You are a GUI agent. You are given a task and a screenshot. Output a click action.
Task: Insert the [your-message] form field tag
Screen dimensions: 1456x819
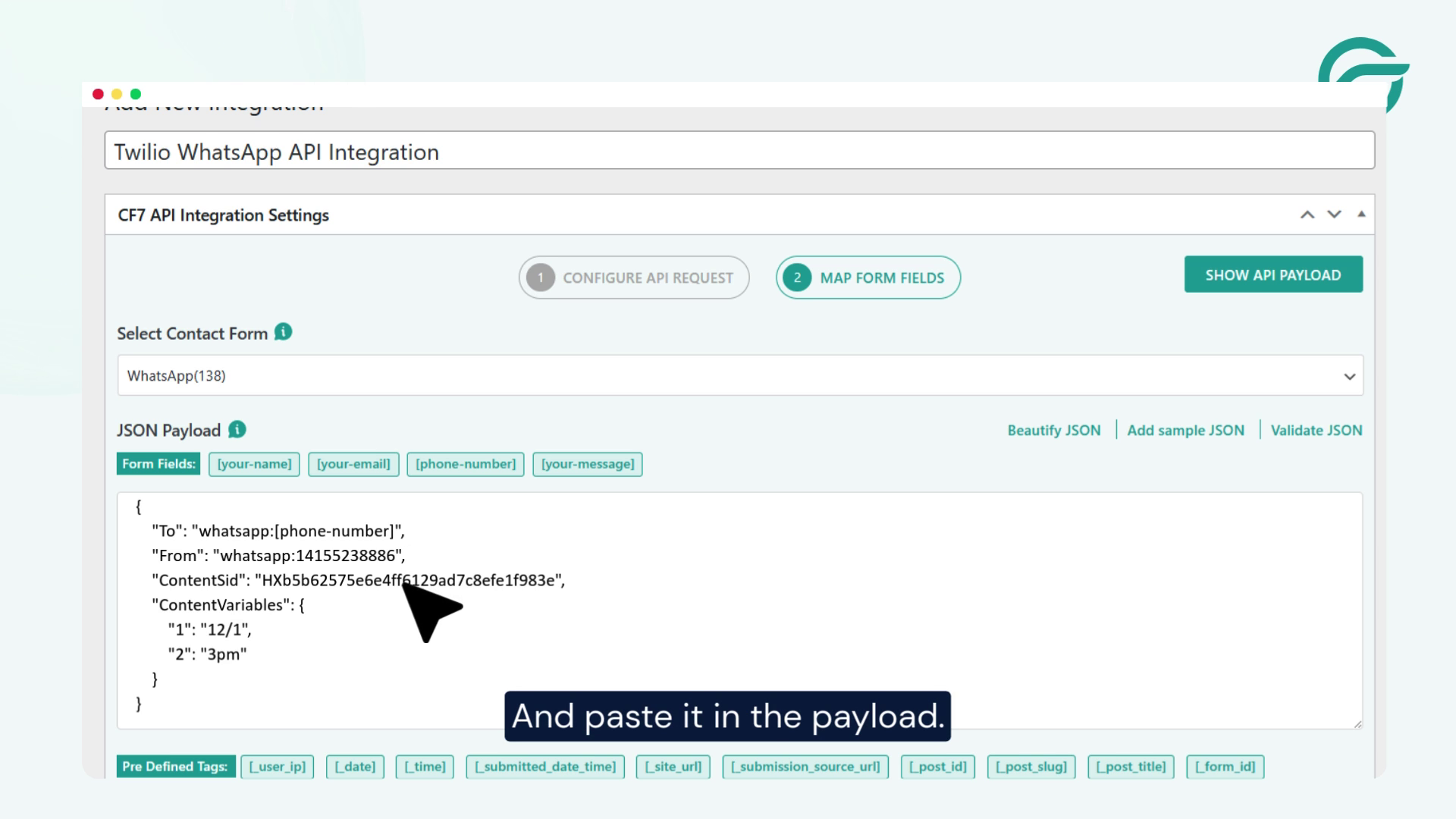click(588, 464)
